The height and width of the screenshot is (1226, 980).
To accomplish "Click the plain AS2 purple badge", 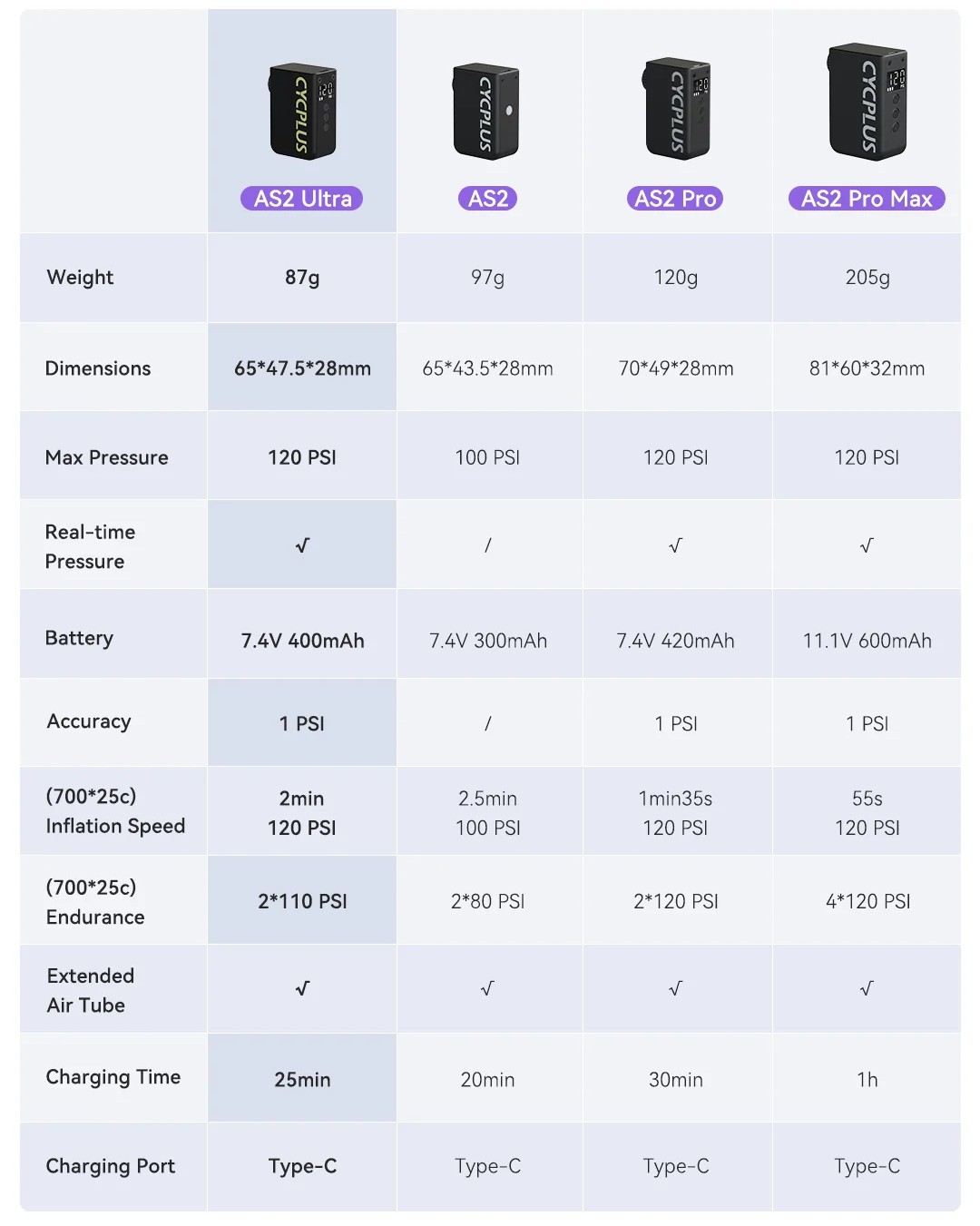I will pos(487,199).
